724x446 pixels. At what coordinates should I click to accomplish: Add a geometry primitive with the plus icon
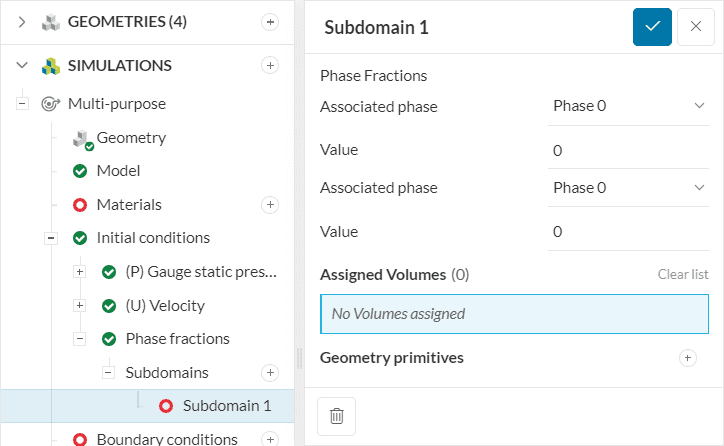click(x=687, y=358)
